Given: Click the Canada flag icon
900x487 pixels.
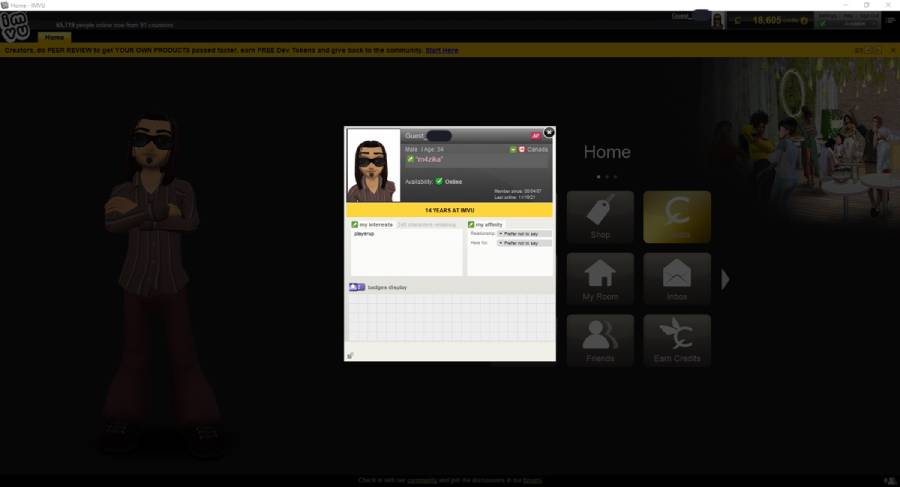Looking at the screenshot, I should (x=522, y=149).
